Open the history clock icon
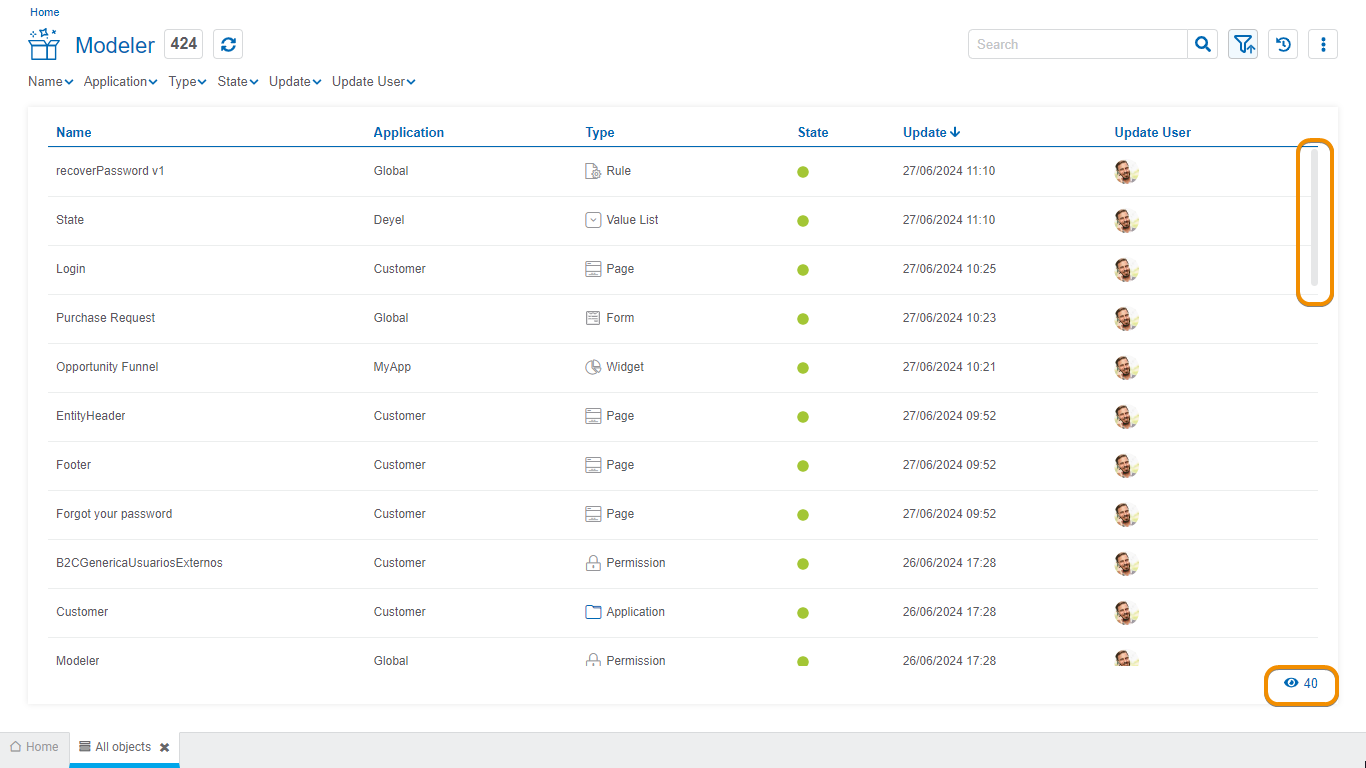Viewport: 1366px width, 768px height. (1283, 44)
